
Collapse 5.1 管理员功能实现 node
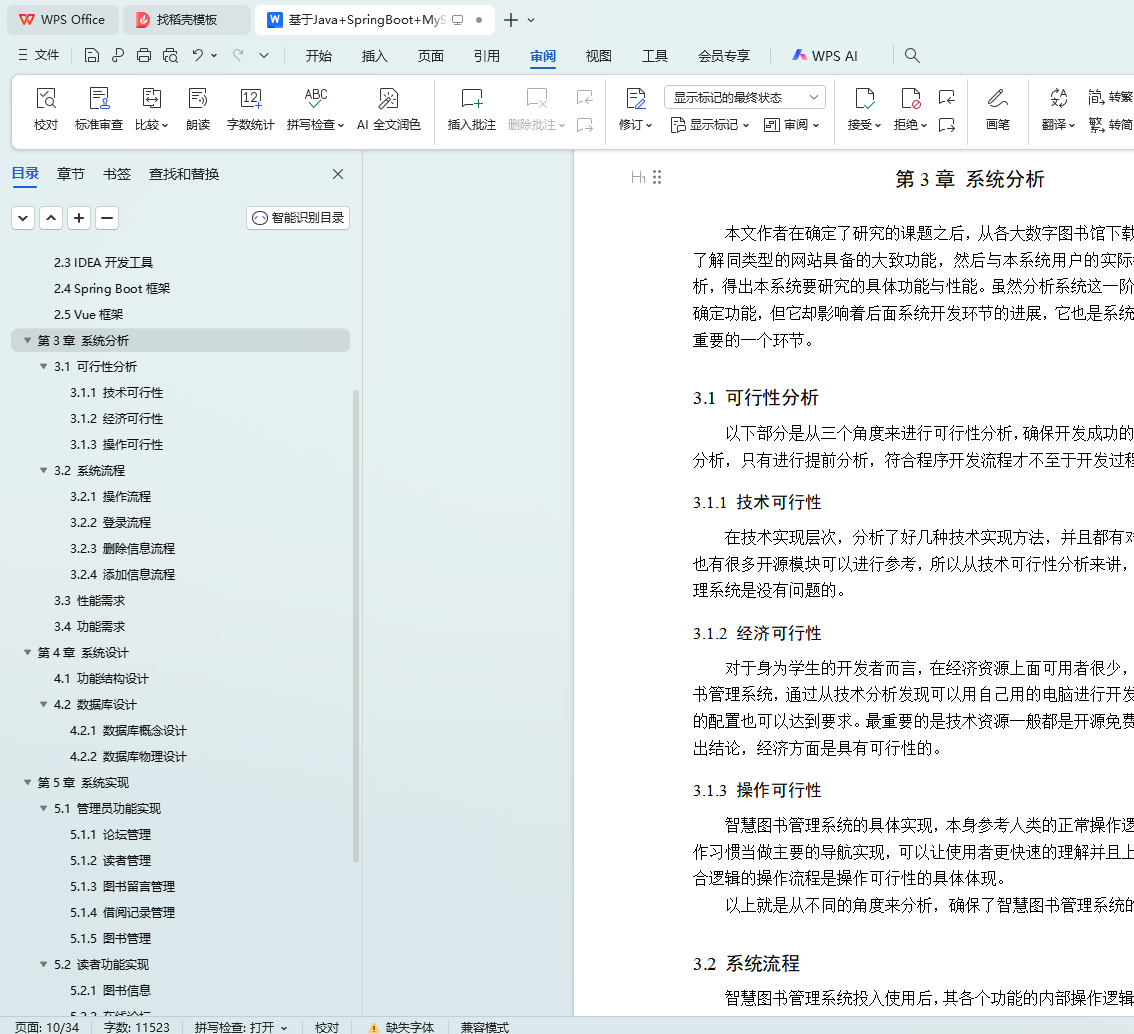pos(43,808)
